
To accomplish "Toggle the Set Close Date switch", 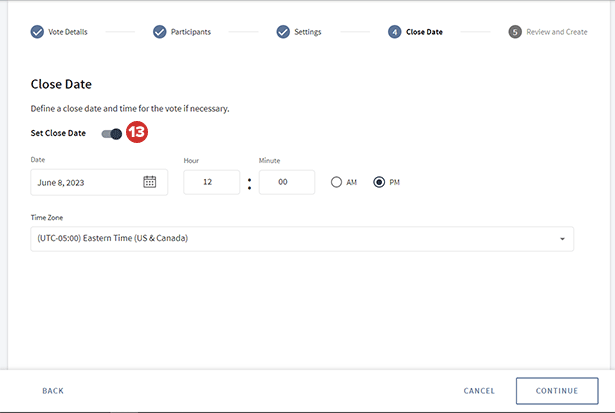I will [x=112, y=133].
